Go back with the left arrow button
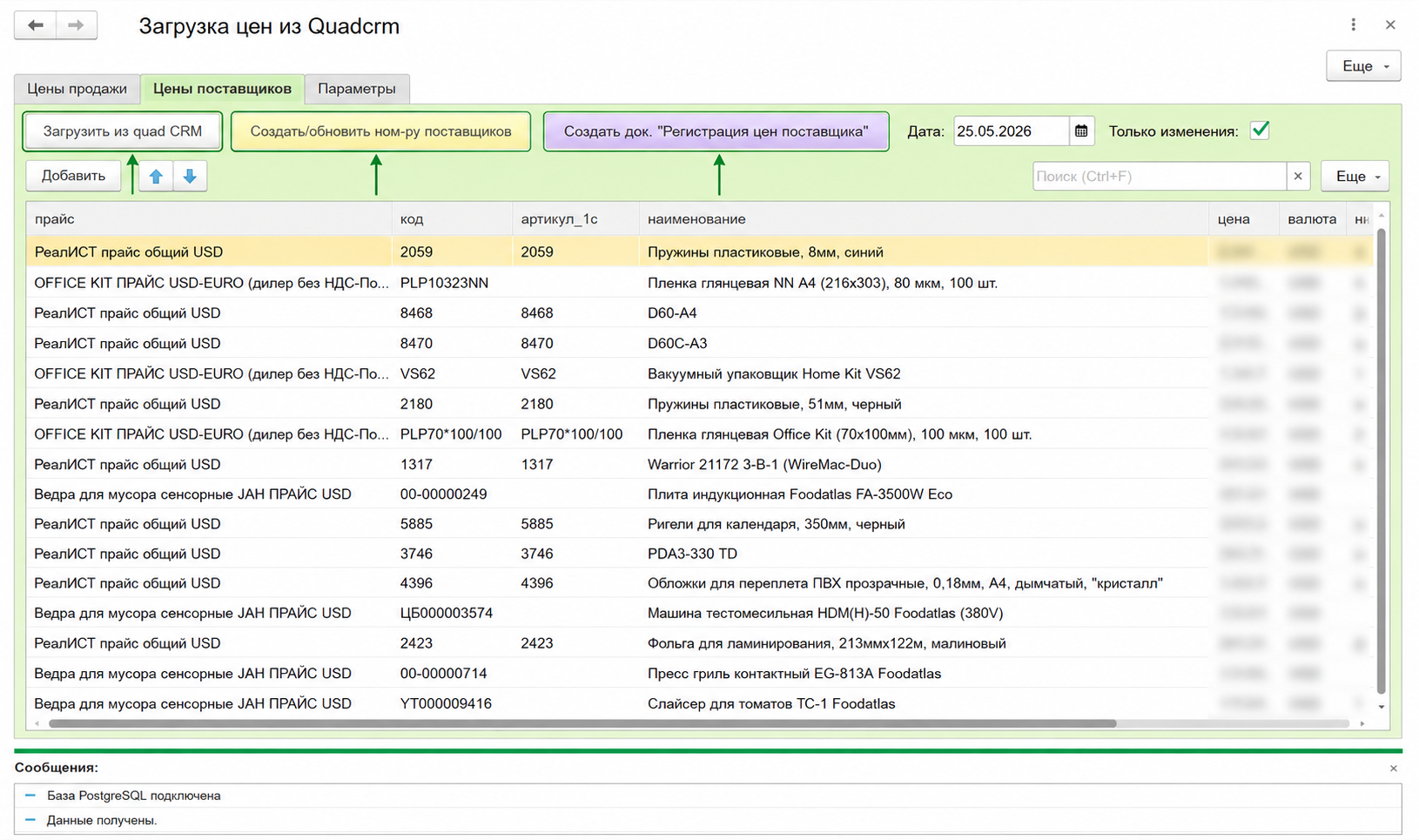 point(36,25)
